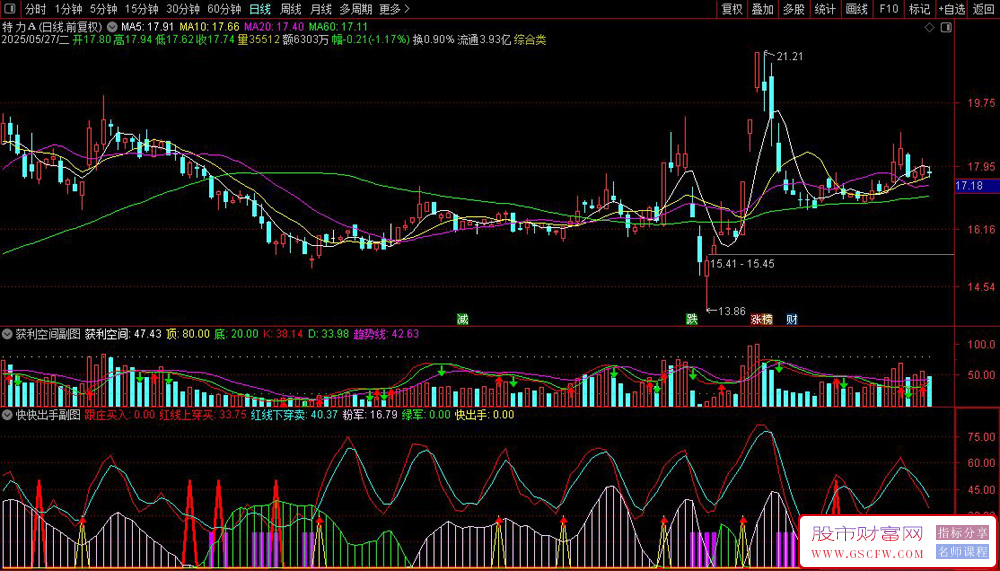The height and width of the screenshot is (571, 1000).
Task: Open the 多股 multi-stock view
Action: tap(794, 10)
